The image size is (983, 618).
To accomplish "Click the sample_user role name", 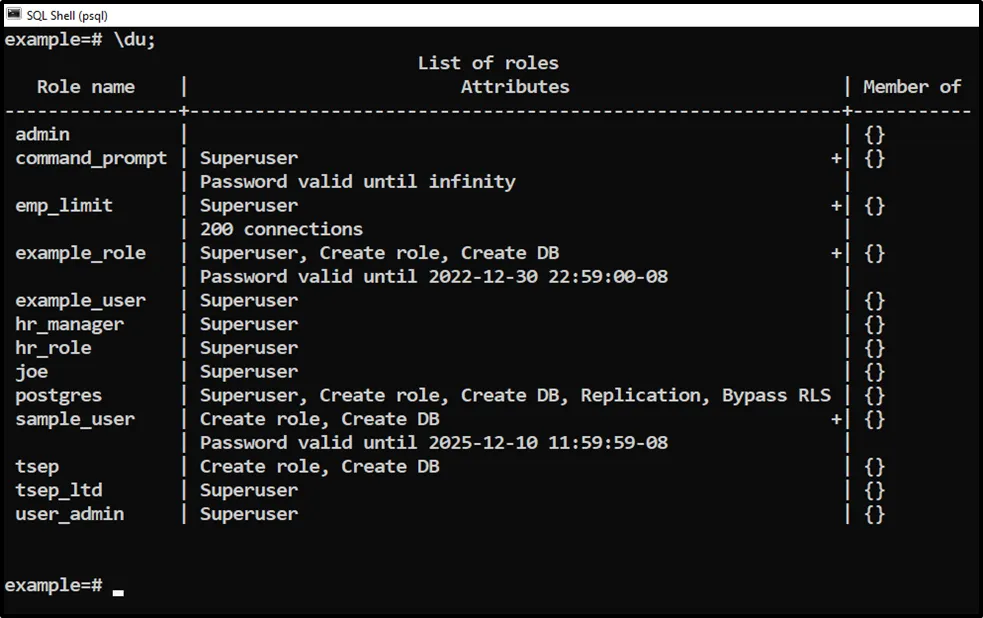I will [75, 419].
